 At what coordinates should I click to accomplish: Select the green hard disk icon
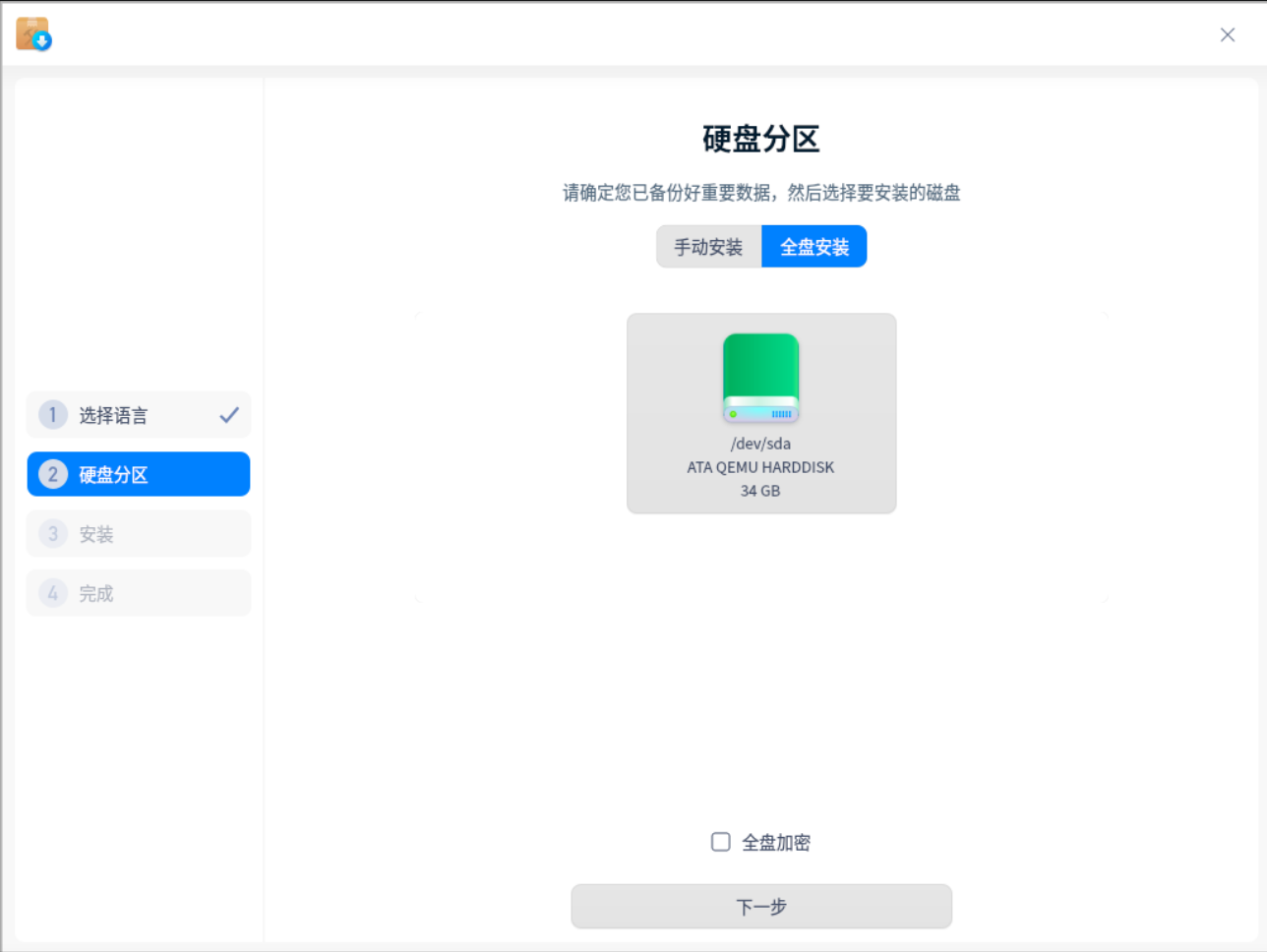click(760, 377)
